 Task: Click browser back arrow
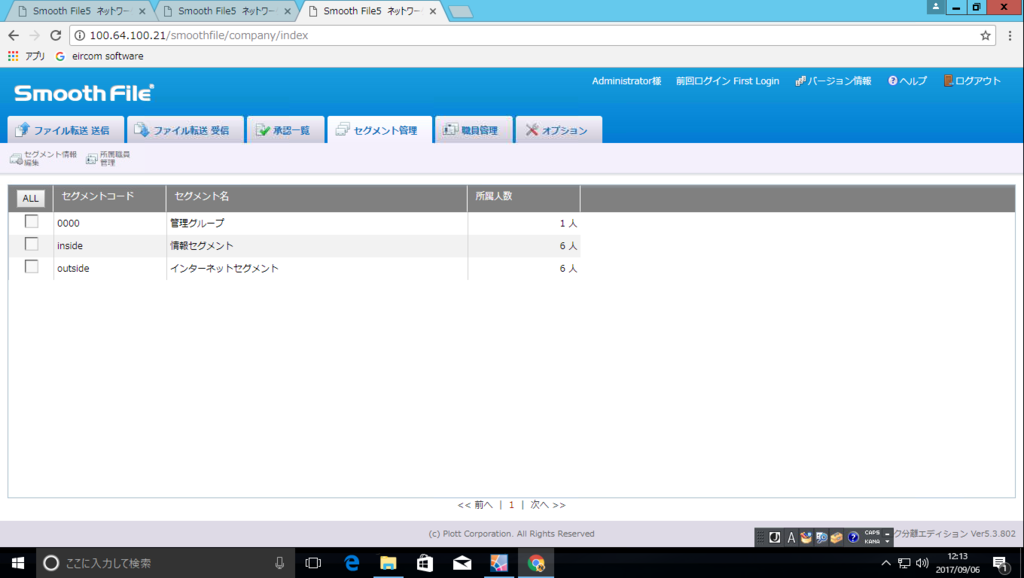pos(14,35)
